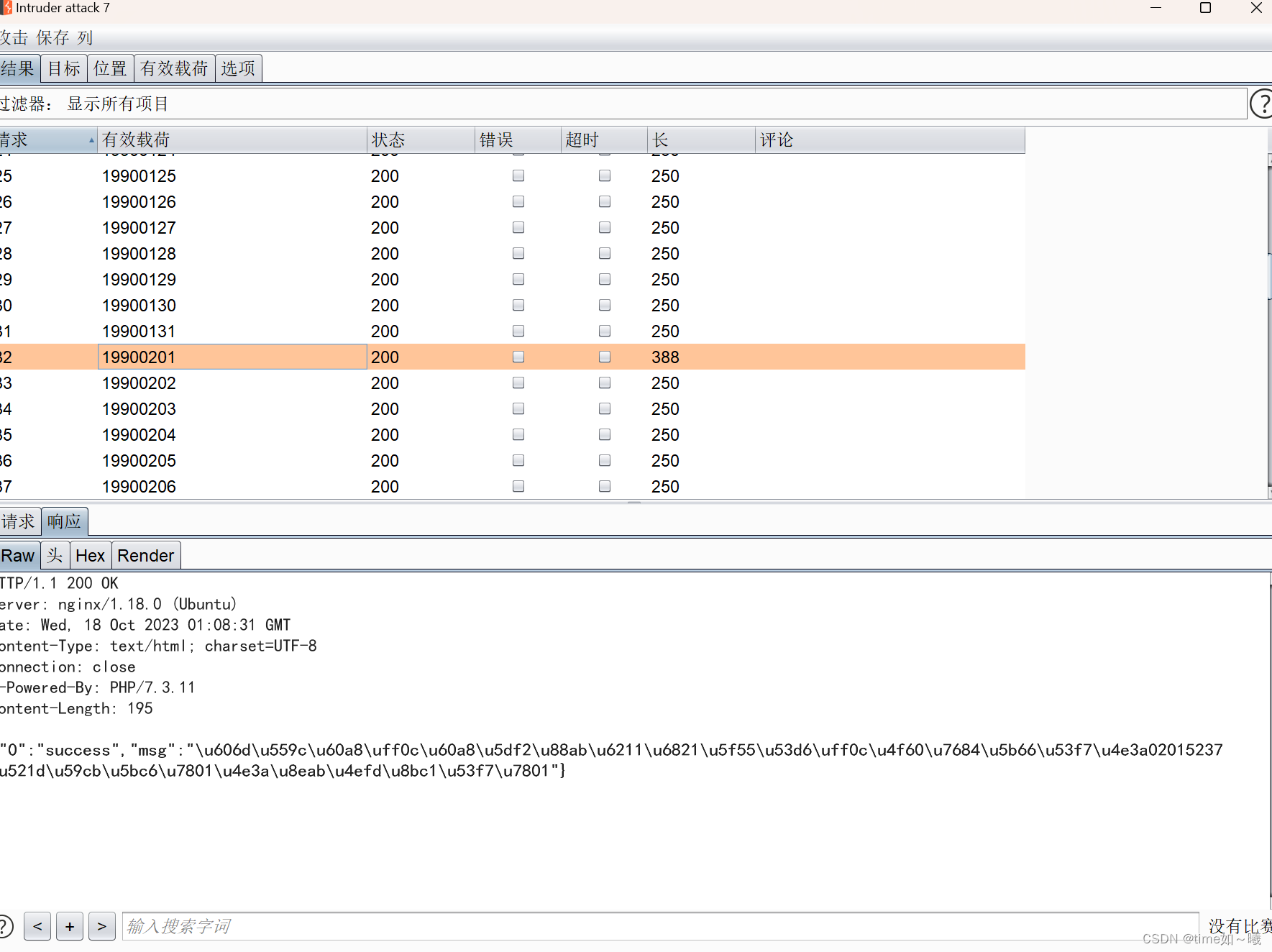
Task: Select the Render view tab
Action: tap(145, 556)
